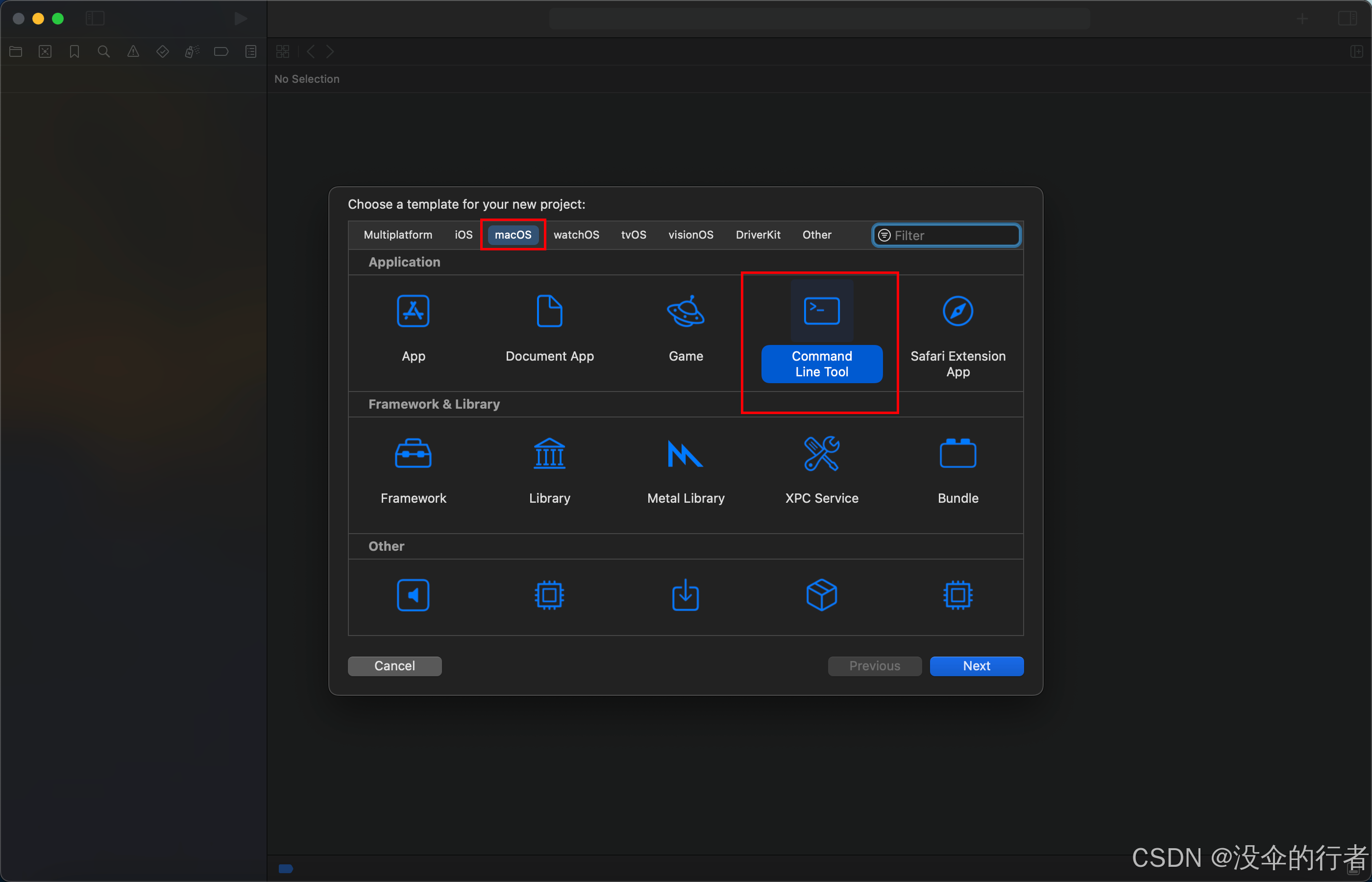Click the filter options icon
Screen dimensions: 1372x882
[x=883, y=235]
